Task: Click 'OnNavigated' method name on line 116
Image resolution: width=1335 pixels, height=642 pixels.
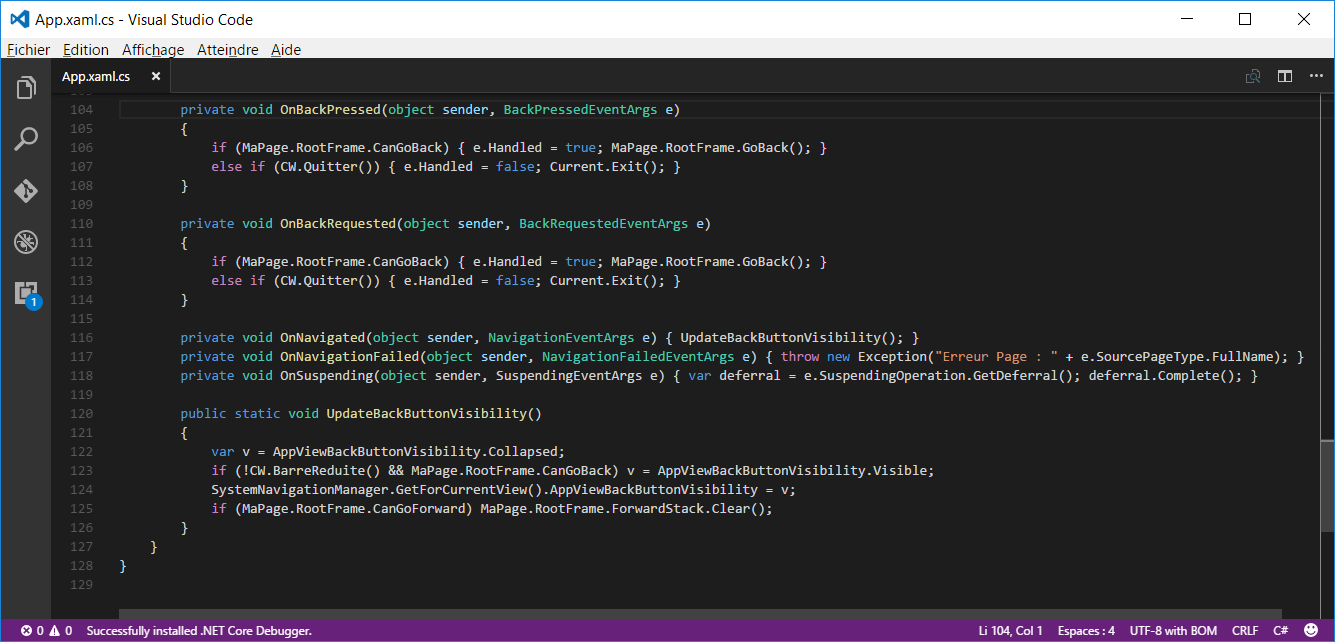Action: tap(323, 337)
